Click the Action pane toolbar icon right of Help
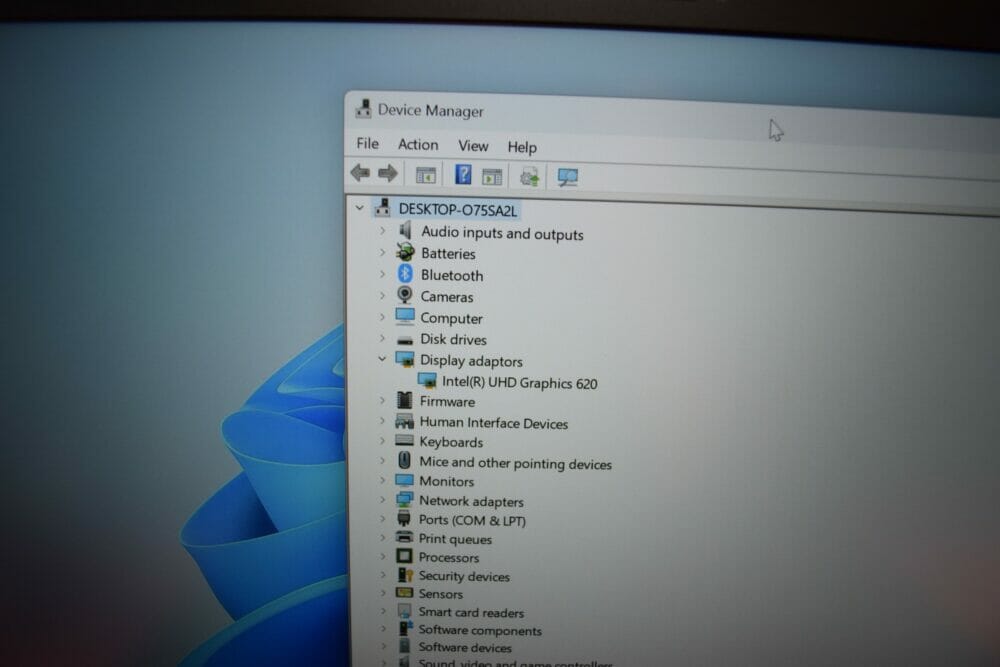 click(x=492, y=177)
